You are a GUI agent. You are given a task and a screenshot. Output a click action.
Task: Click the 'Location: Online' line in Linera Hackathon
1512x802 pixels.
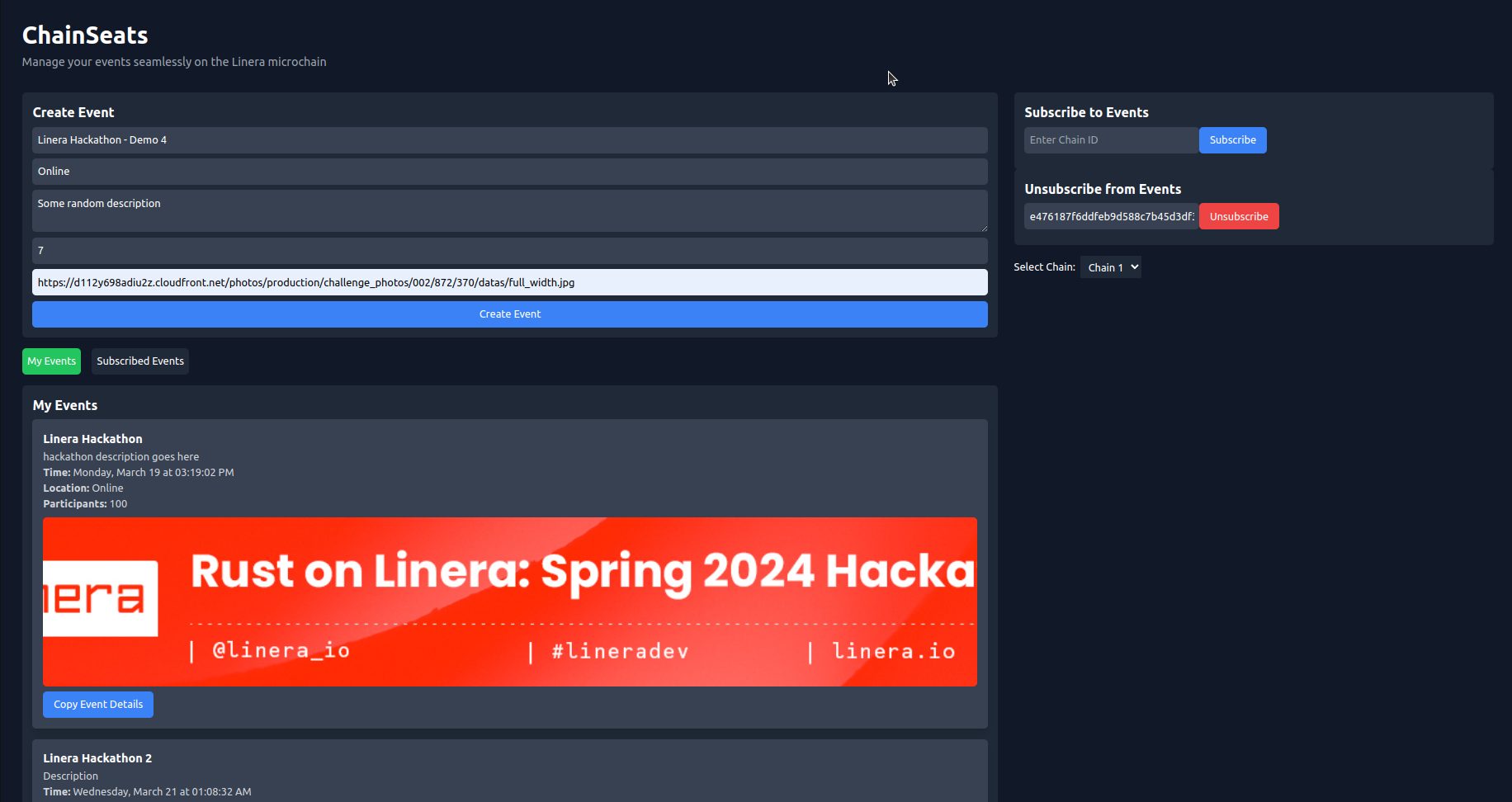pos(83,488)
